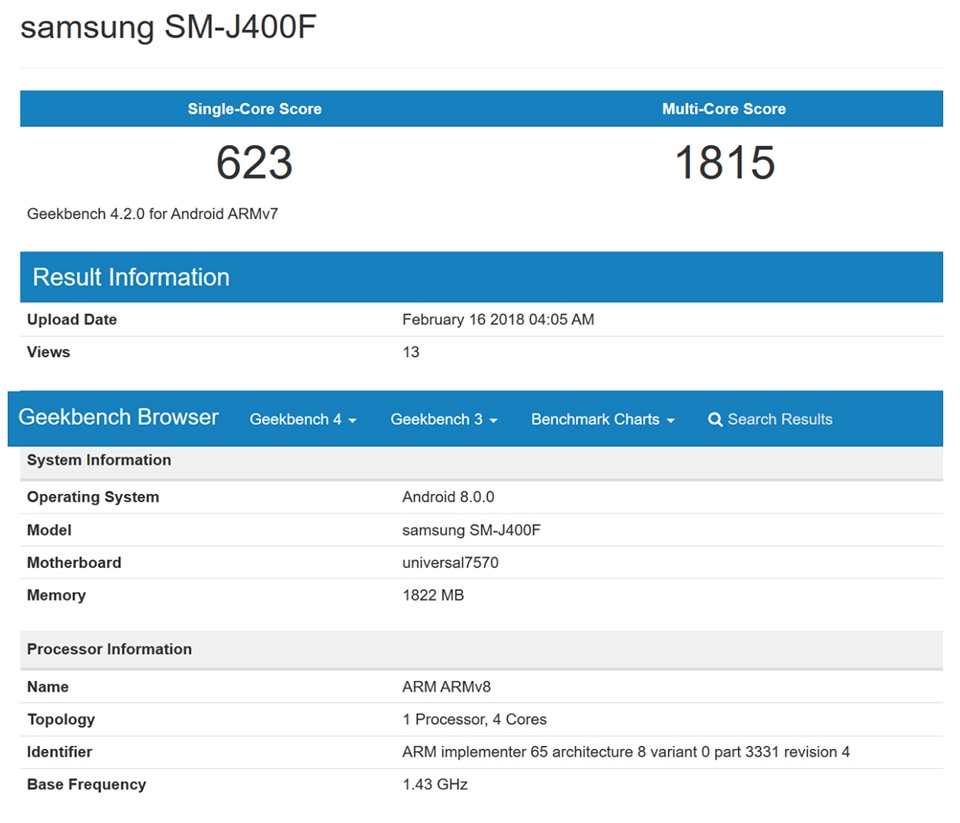This screenshot has height=823, width=960.
Task: Click the Views value 13
Action: point(411,352)
